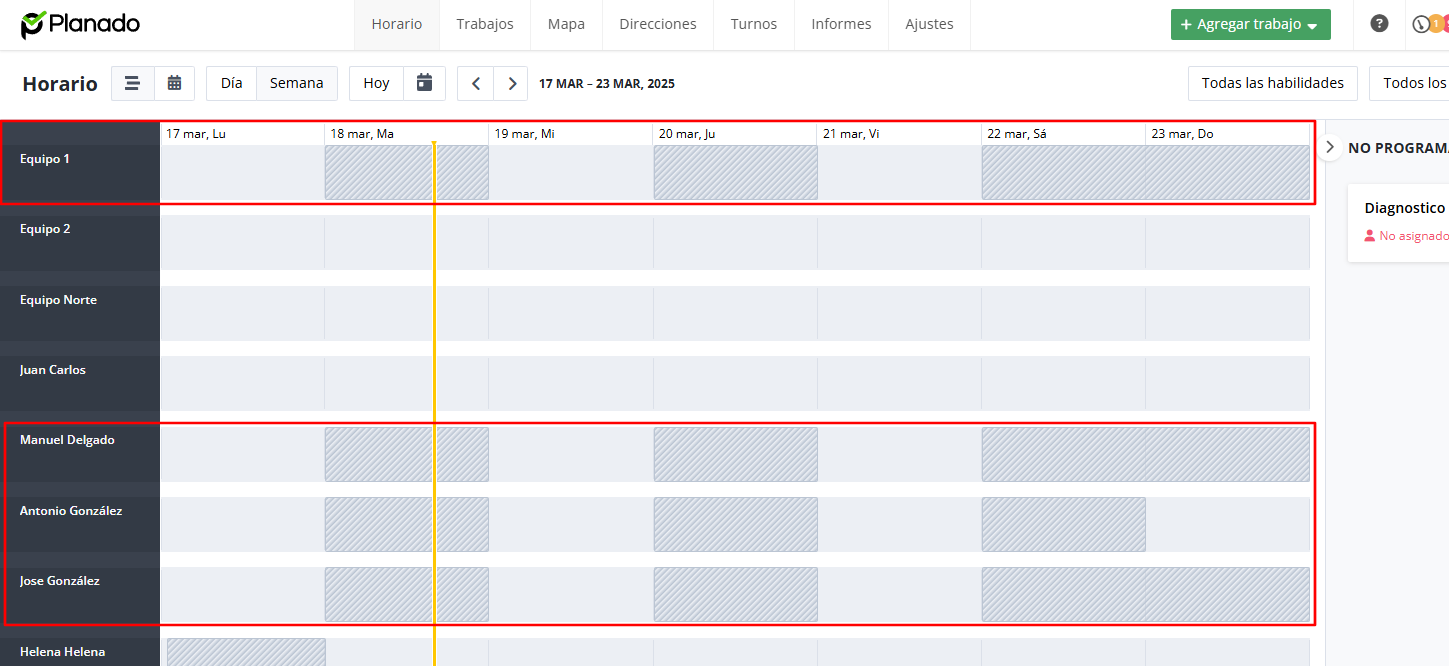Select the Helena Helena row label
Viewport: 1449px width, 666px height.
[x=62, y=652]
